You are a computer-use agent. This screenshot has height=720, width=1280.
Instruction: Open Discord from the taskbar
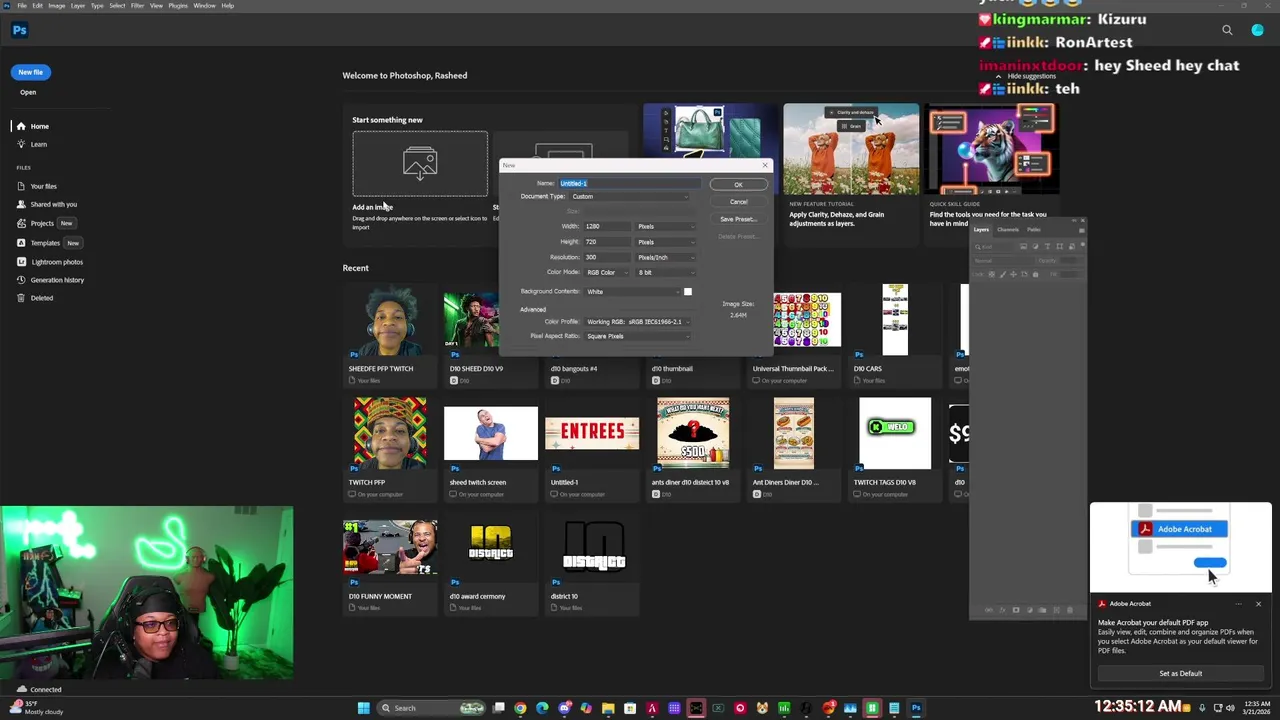[x=564, y=708]
